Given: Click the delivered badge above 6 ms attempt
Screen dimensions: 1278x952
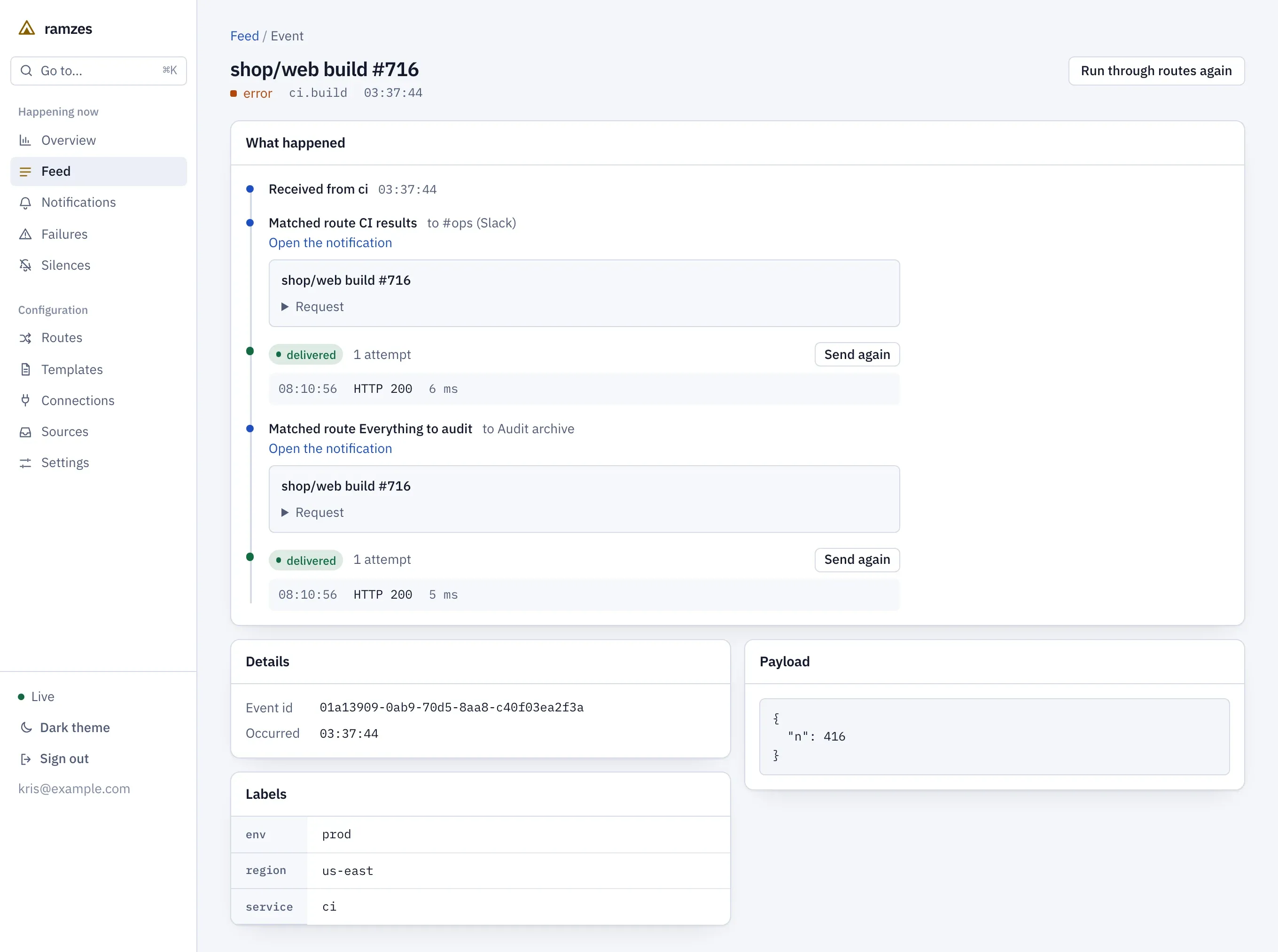Looking at the screenshot, I should click(x=305, y=354).
